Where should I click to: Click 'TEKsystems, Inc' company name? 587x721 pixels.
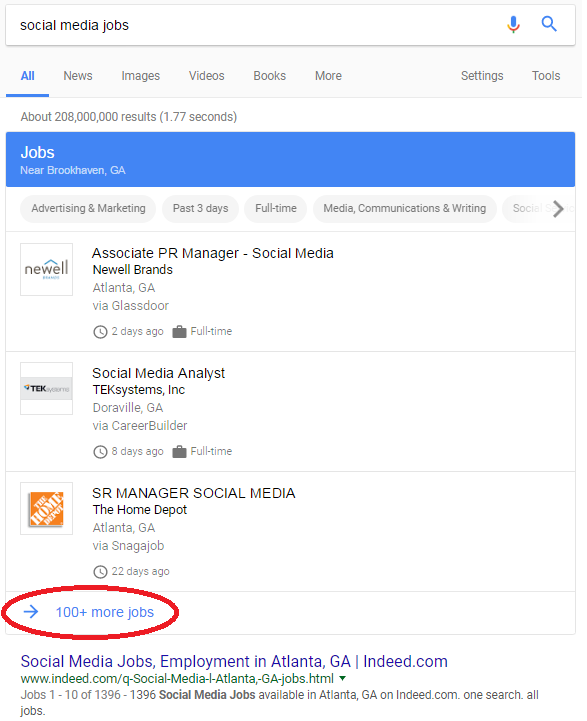(x=139, y=390)
